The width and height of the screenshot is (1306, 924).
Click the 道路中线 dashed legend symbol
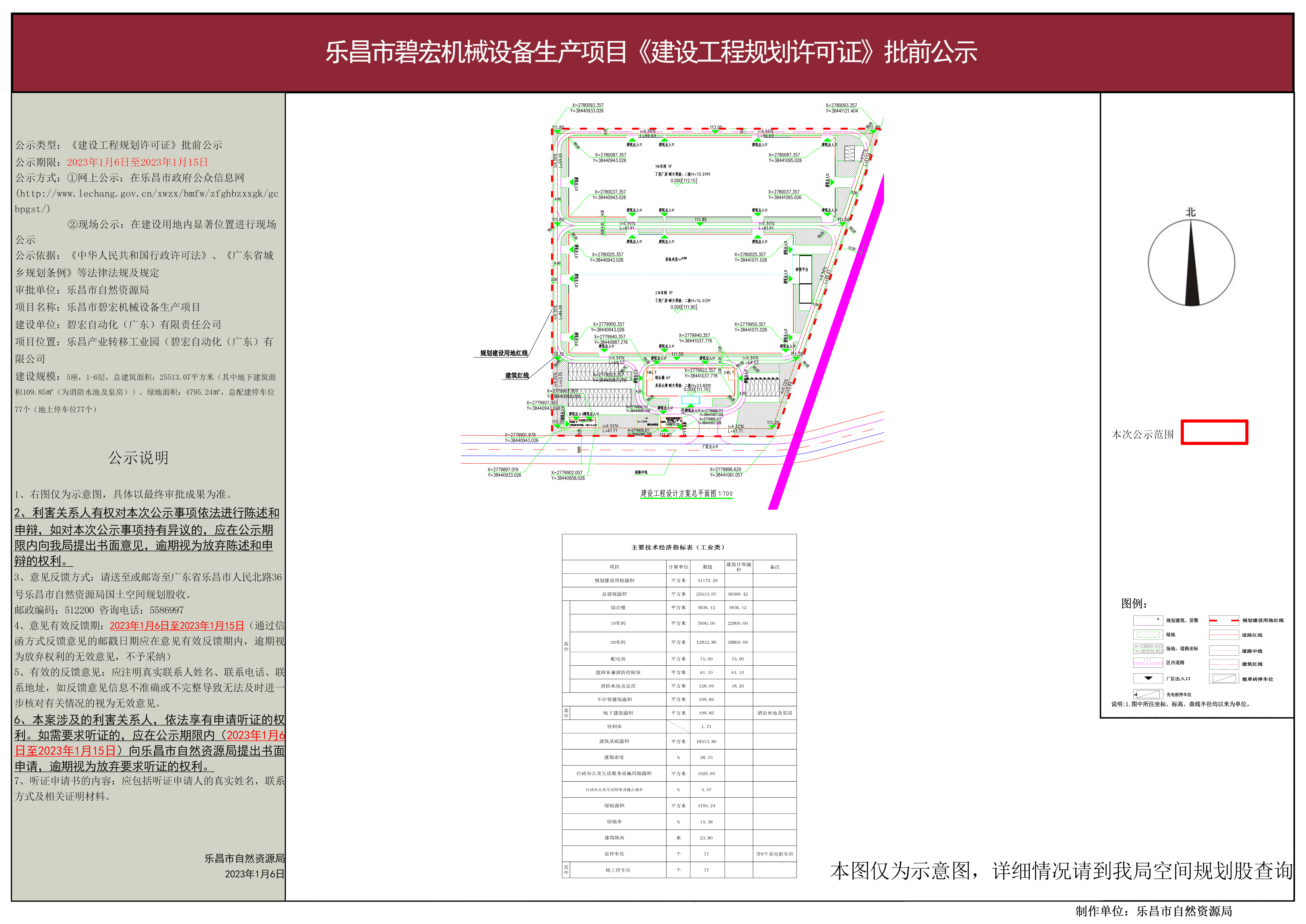(x=1224, y=650)
